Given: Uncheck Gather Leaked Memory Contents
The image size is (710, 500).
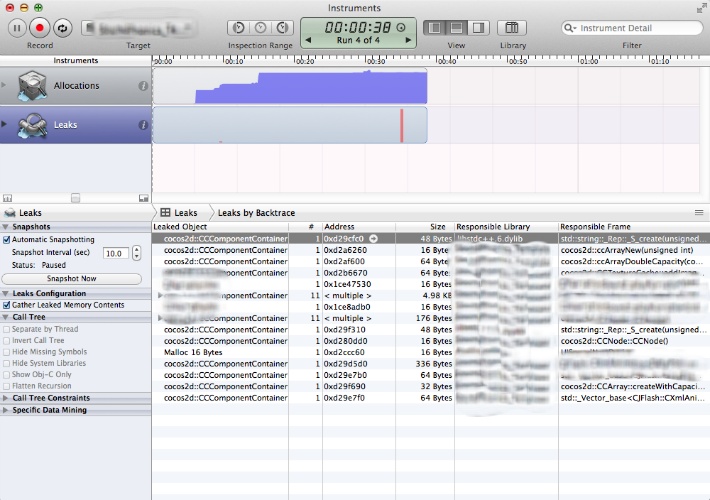Looking at the screenshot, I should click(7, 304).
